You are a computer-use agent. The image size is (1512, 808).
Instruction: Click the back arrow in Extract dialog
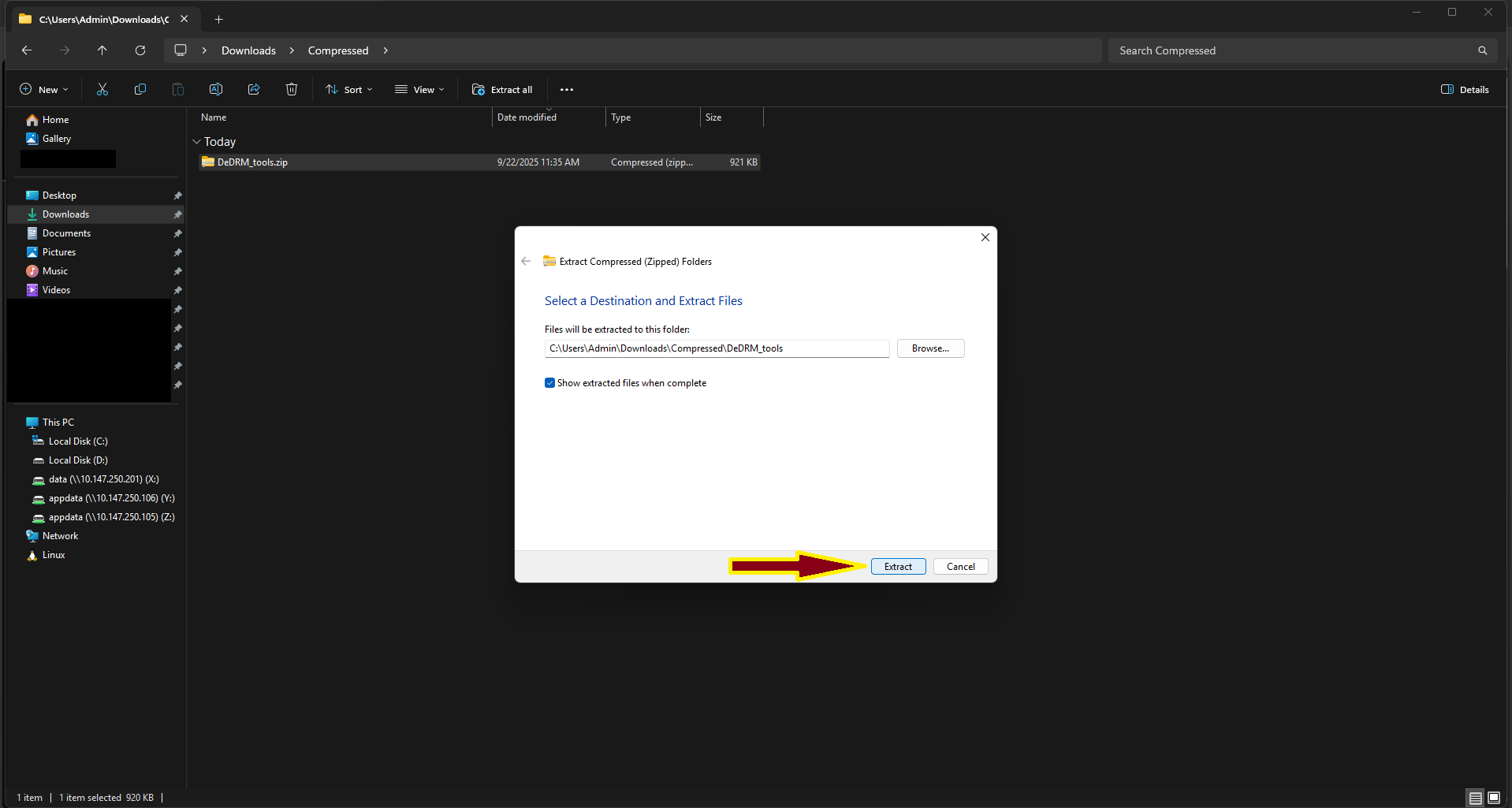click(x=526, y=262)
